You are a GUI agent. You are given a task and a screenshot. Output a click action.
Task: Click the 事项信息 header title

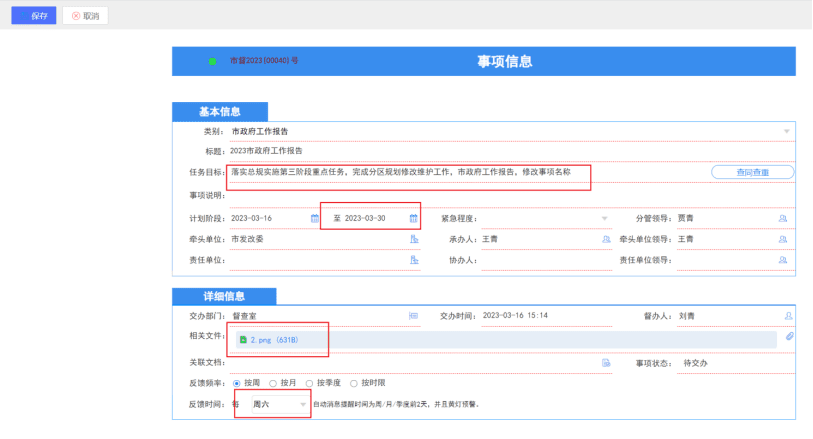pyautogui.click(x=504, y=62)
